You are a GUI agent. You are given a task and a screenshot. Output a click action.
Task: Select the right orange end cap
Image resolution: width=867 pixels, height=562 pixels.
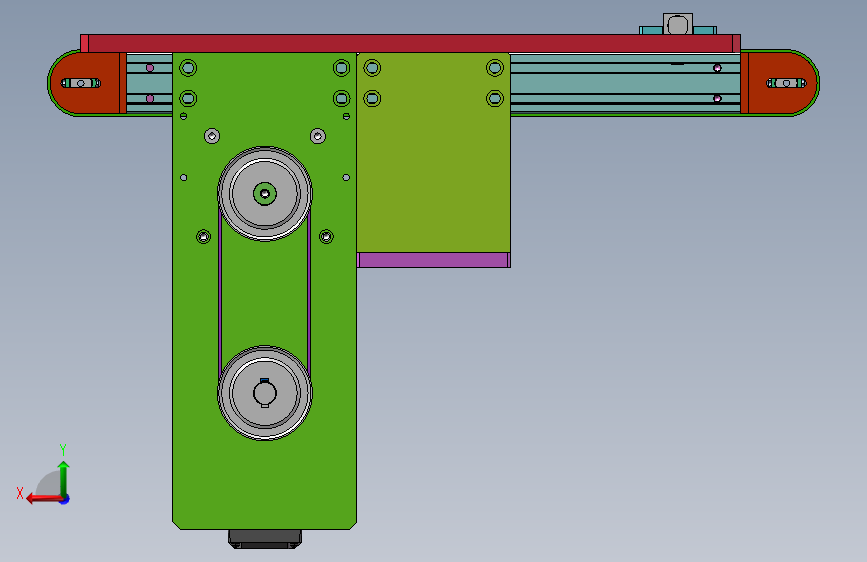779,83
